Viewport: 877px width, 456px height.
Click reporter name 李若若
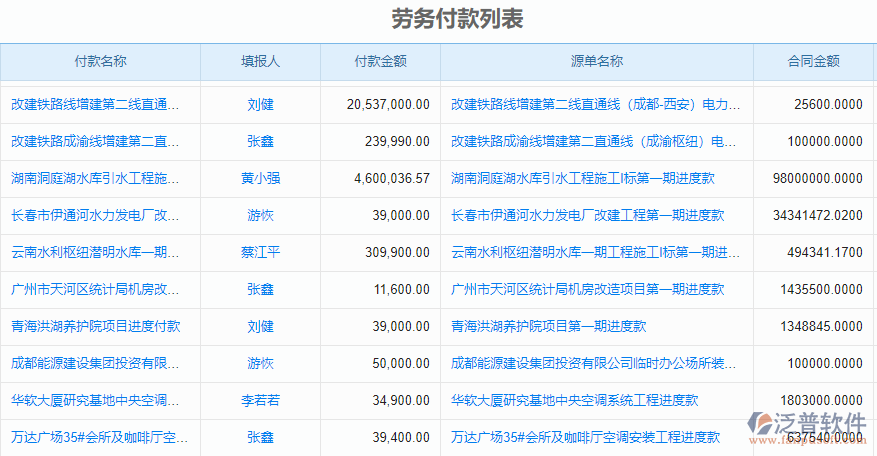(260, 400)
